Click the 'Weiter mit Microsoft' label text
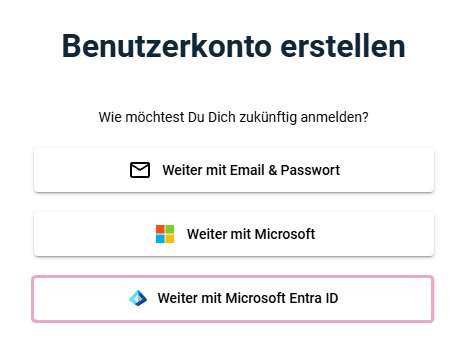The image size is (468, 364). pyautogui.click(x=251, y=234)
